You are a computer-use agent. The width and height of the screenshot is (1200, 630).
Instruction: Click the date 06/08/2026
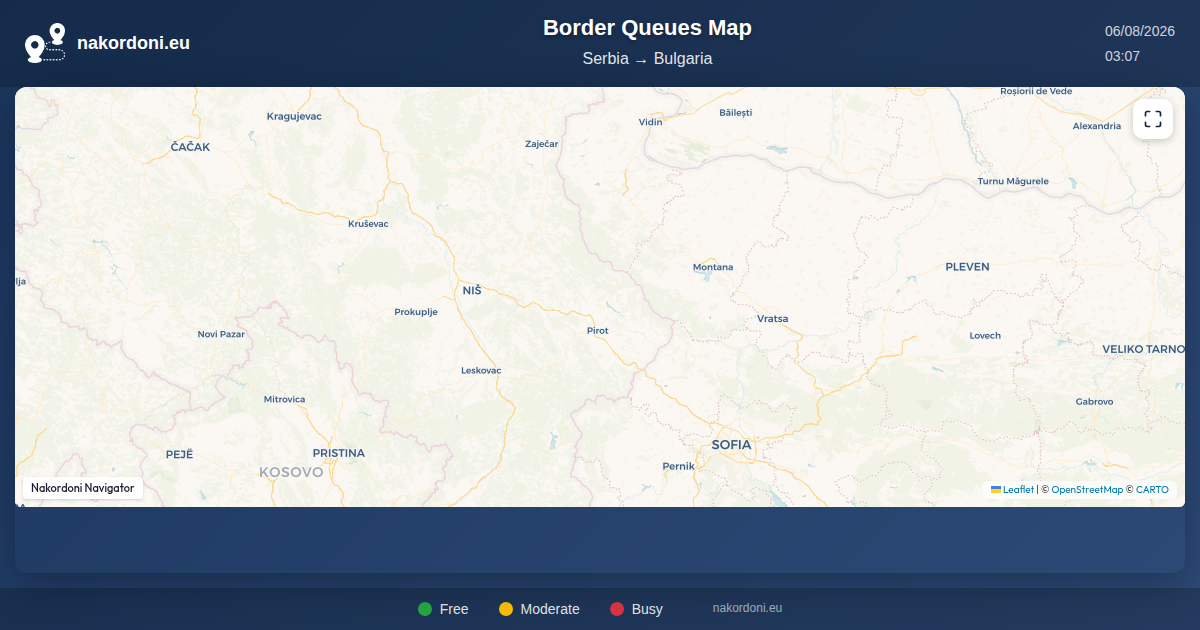tap(1140, 31)
